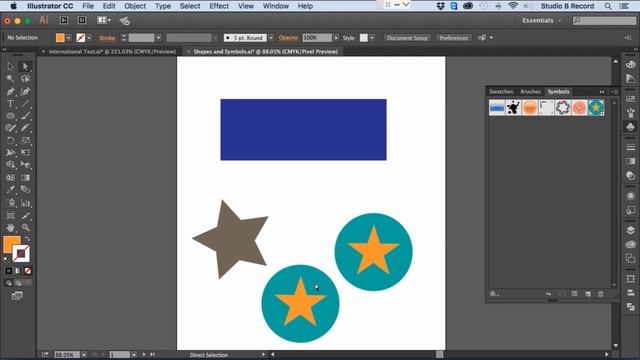This screenshot has width=640, height=360.
Task: Open the zoom level dropdown in the status bar
Action: 84,355
